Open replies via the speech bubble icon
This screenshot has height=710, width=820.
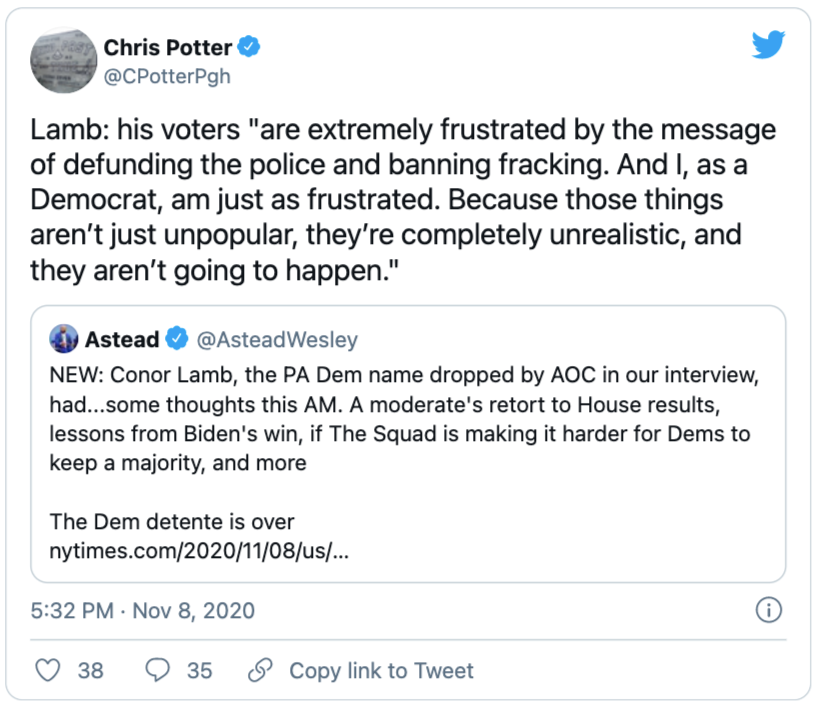(157, 669)
